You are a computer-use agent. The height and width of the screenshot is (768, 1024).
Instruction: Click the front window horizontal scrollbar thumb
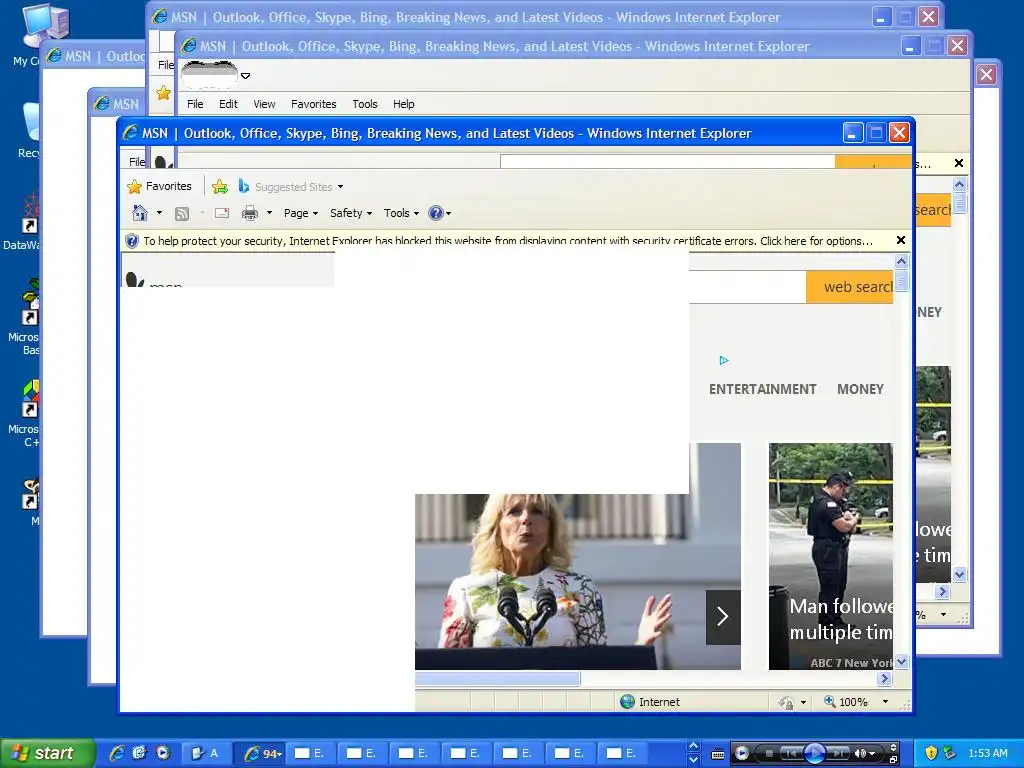[498, 679]
